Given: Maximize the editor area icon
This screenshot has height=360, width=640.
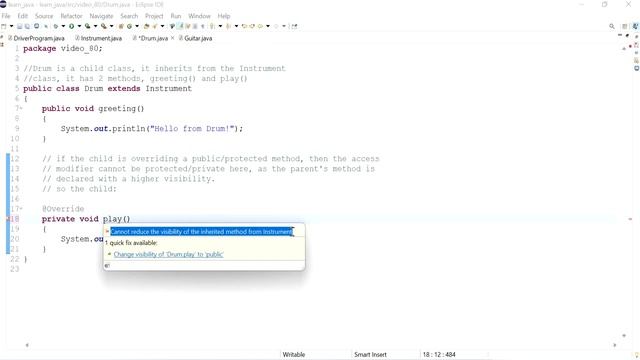Looking at the screenshot, I should pyautogui.click(x=627, y=36).
